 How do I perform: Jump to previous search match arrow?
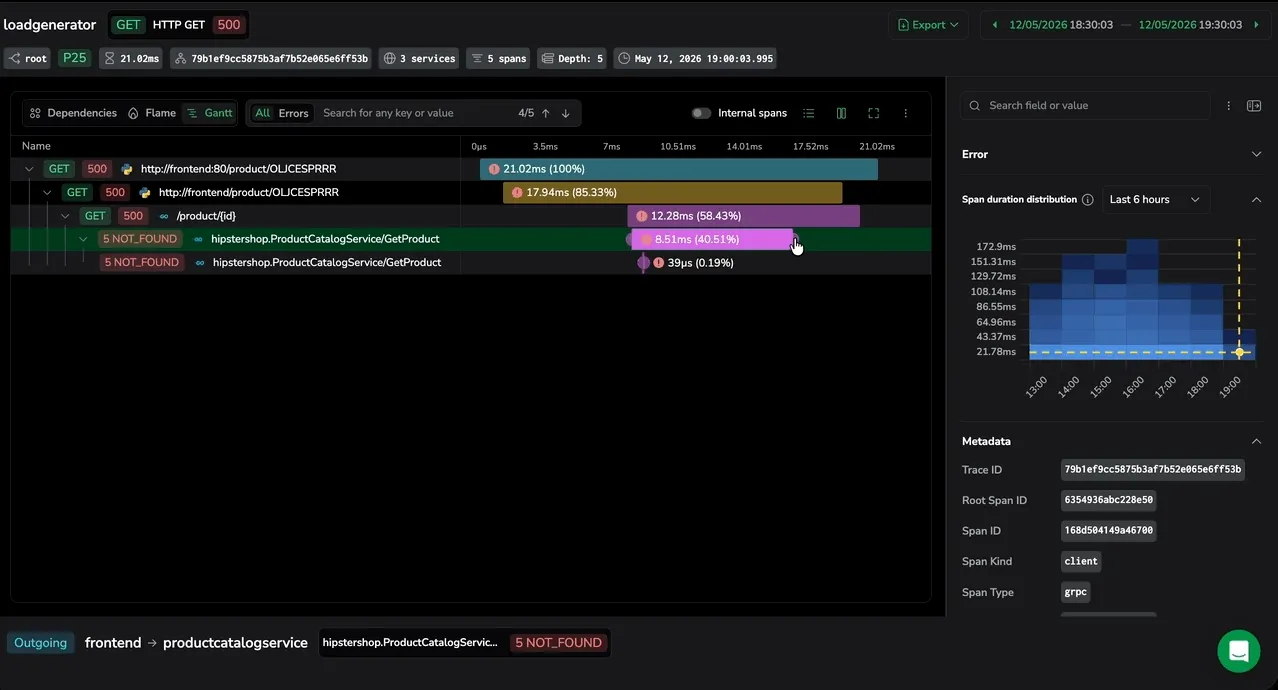click(x=546, y=113)
